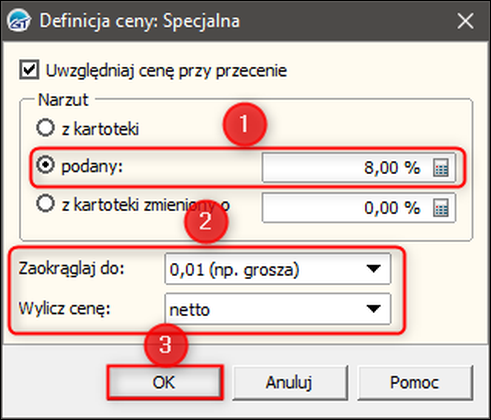Choose z kartoteki zmieniony o radio option

[45, 204]
